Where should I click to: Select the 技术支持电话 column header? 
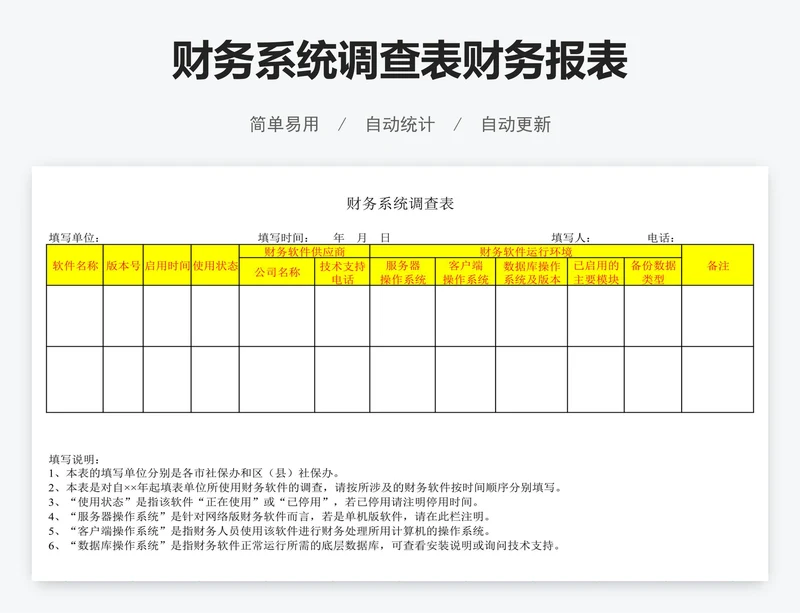pos(342,272)
